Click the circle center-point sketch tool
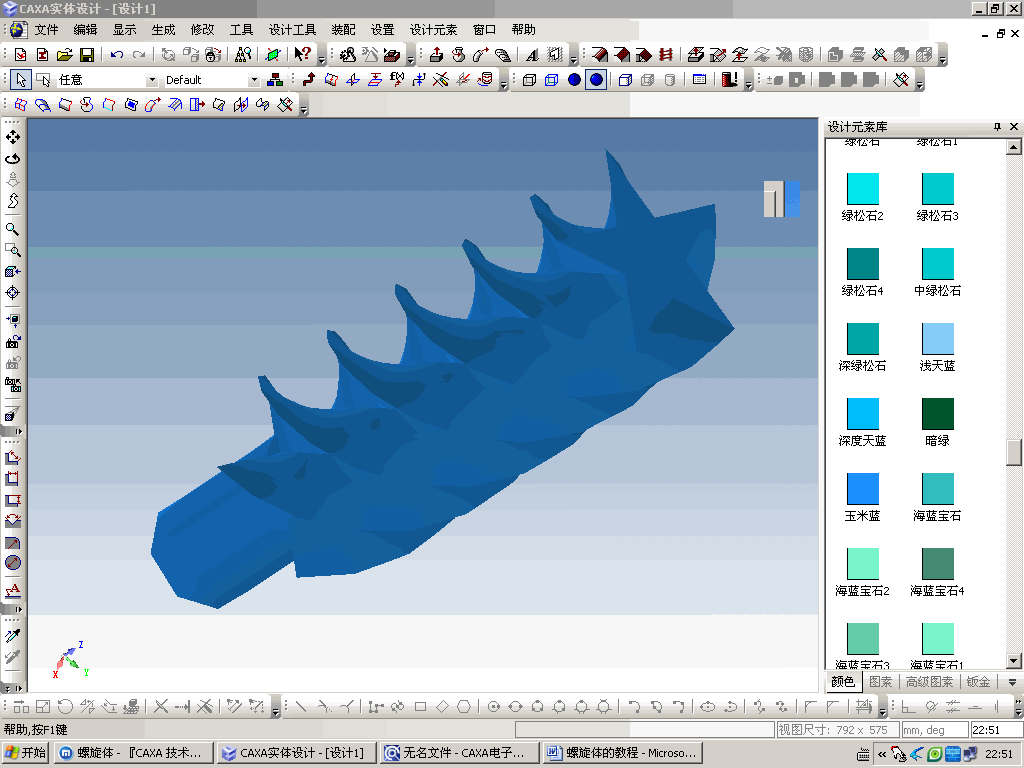 (494, 707)
